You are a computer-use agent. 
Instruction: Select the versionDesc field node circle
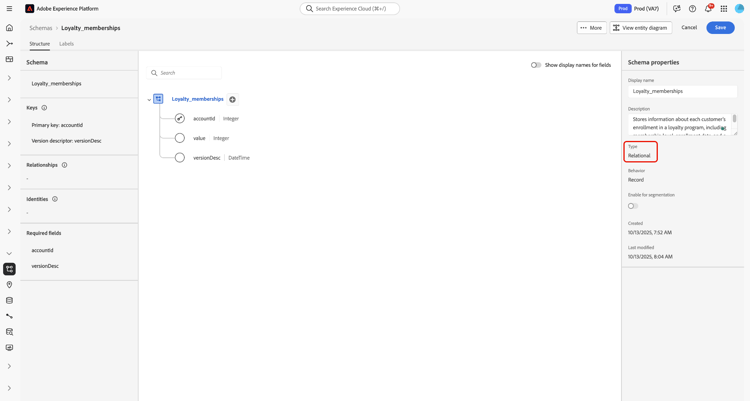(x=180, y=157)
